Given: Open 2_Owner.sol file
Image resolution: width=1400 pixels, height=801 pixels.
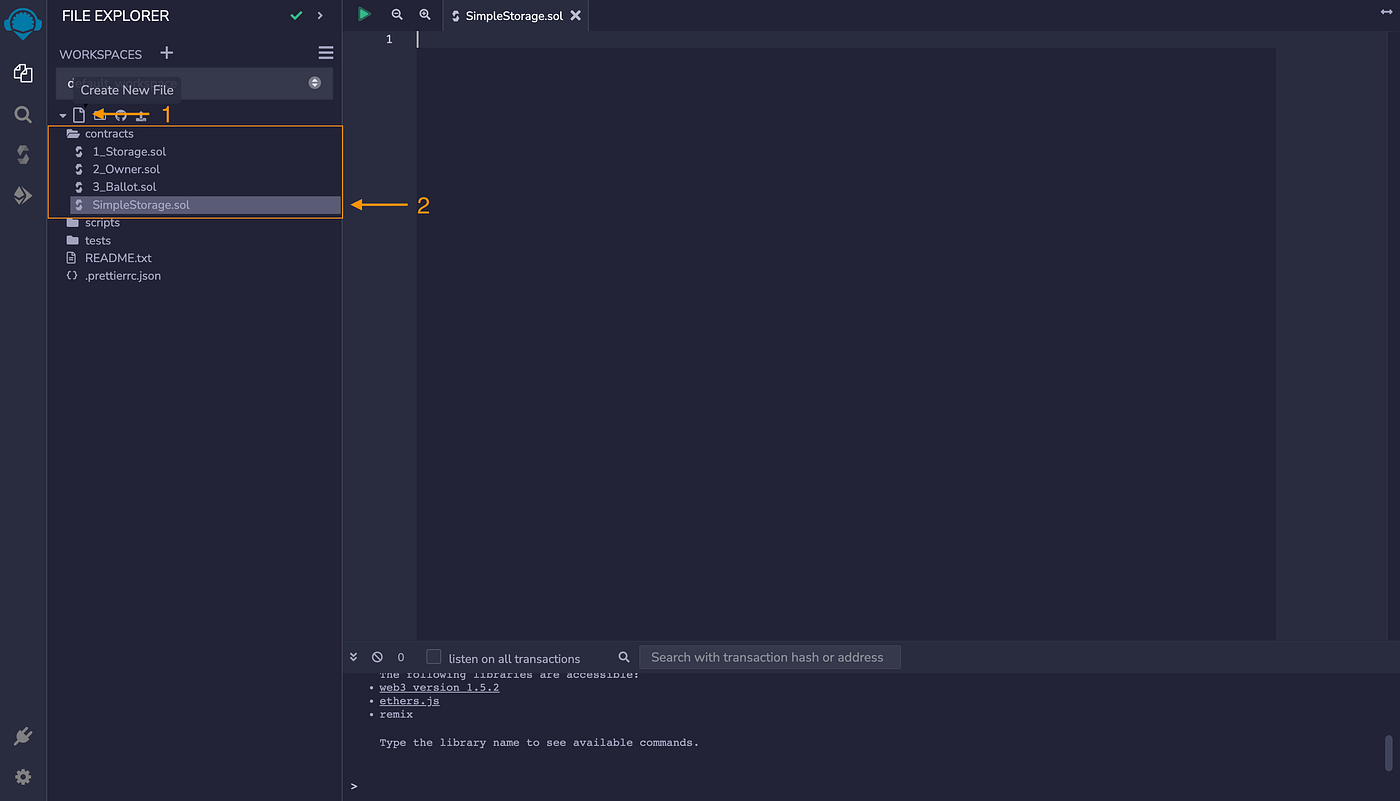Looking at the screenshot, I should [x=126, y=170].
